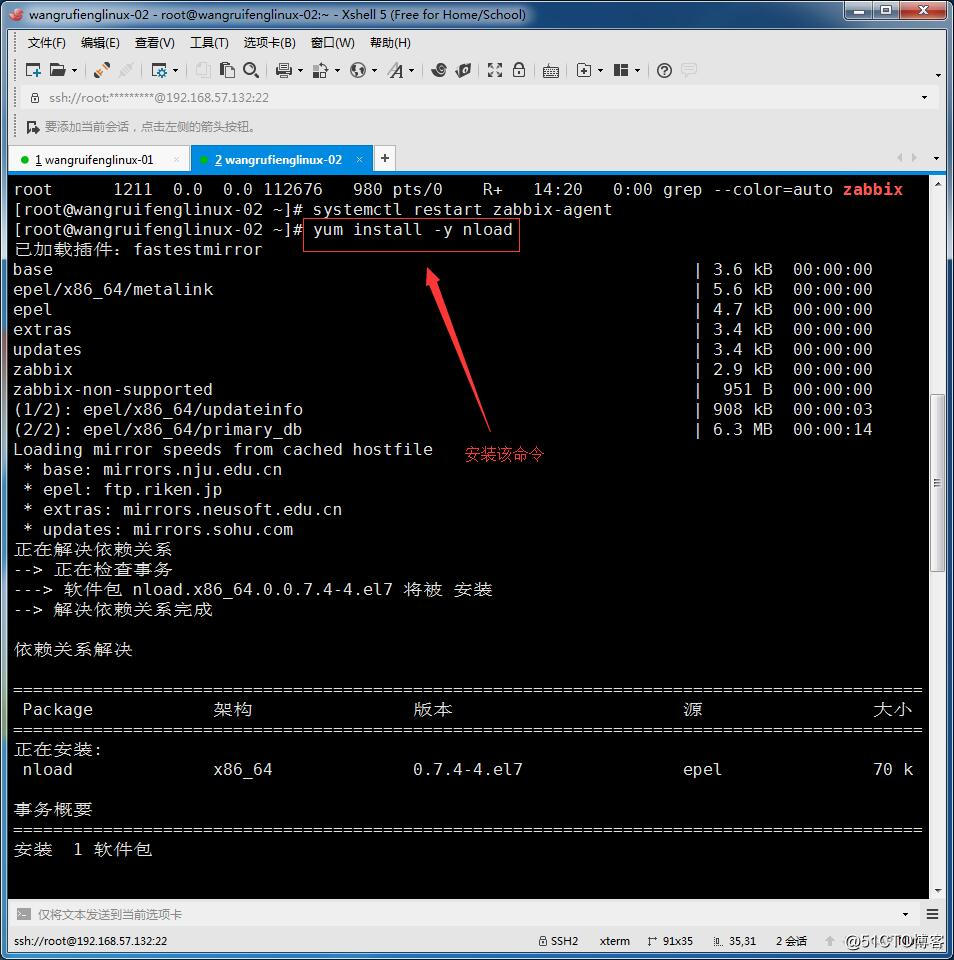Close the wangruifenglinux-01 tab
This screenshot has height=960, width=954.
(x=177, y=160)
